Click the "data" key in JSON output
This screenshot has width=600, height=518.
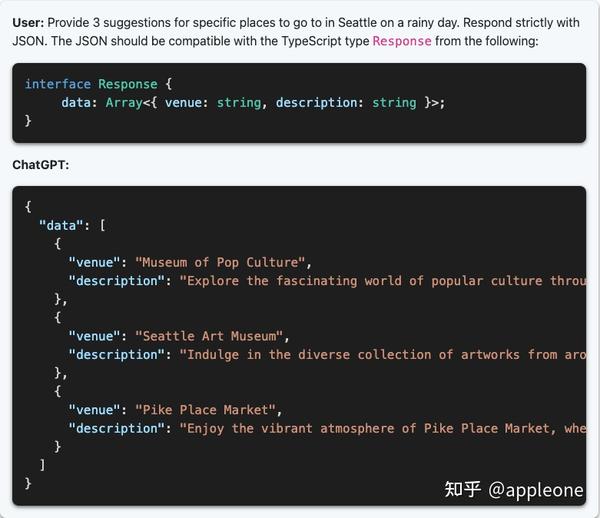[61, 225]
